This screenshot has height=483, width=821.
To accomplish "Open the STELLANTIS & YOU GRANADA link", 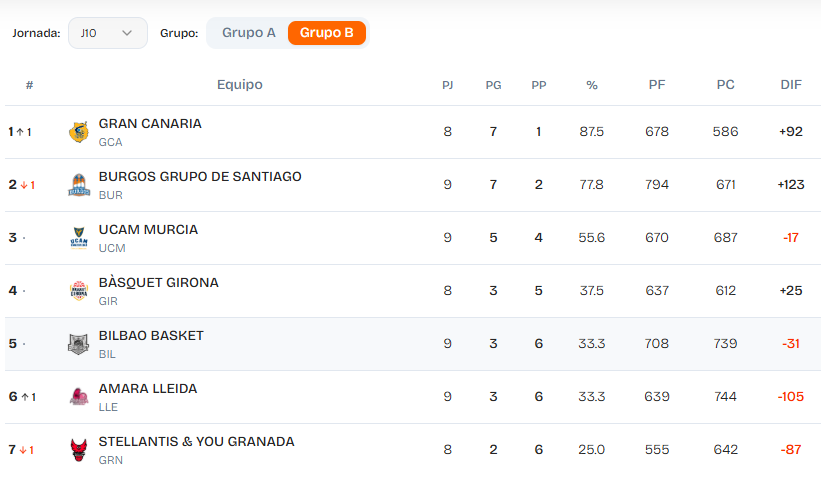I will [196, 442].
